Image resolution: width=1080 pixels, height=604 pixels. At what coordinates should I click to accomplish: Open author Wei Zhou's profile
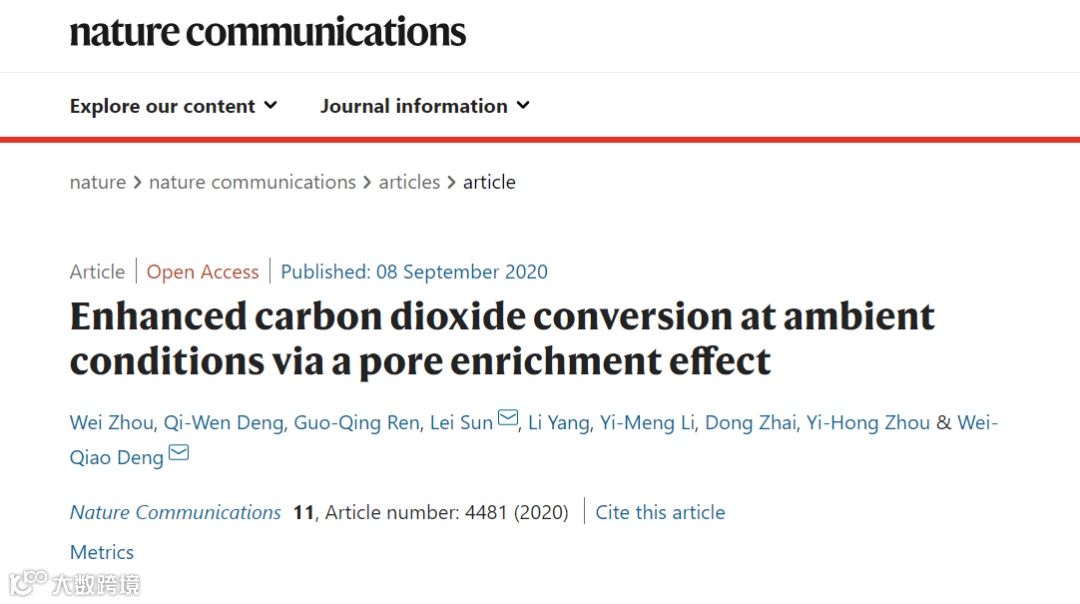point(109,423)
